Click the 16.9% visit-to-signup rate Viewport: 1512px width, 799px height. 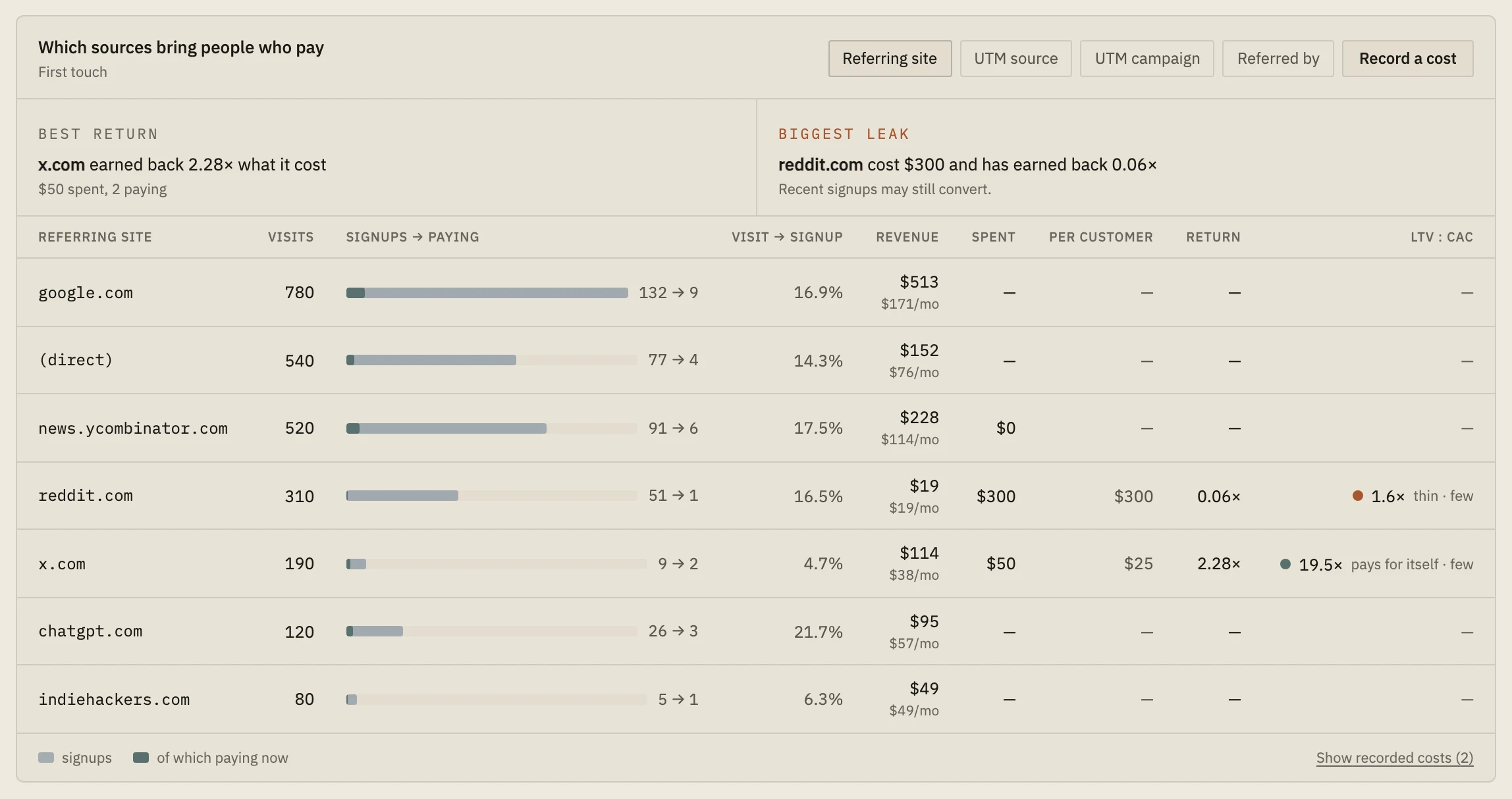818,292
